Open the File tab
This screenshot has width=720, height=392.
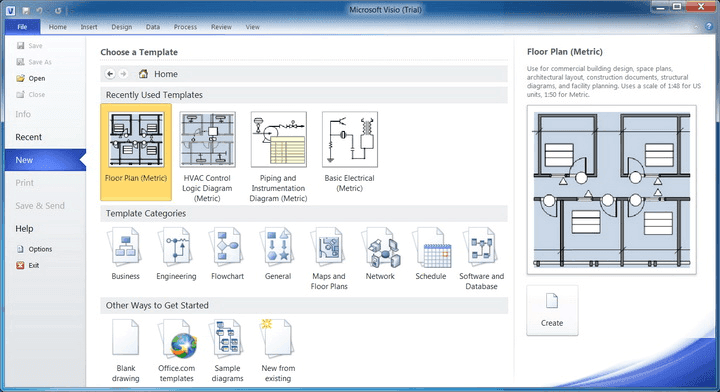coord(22,27)
